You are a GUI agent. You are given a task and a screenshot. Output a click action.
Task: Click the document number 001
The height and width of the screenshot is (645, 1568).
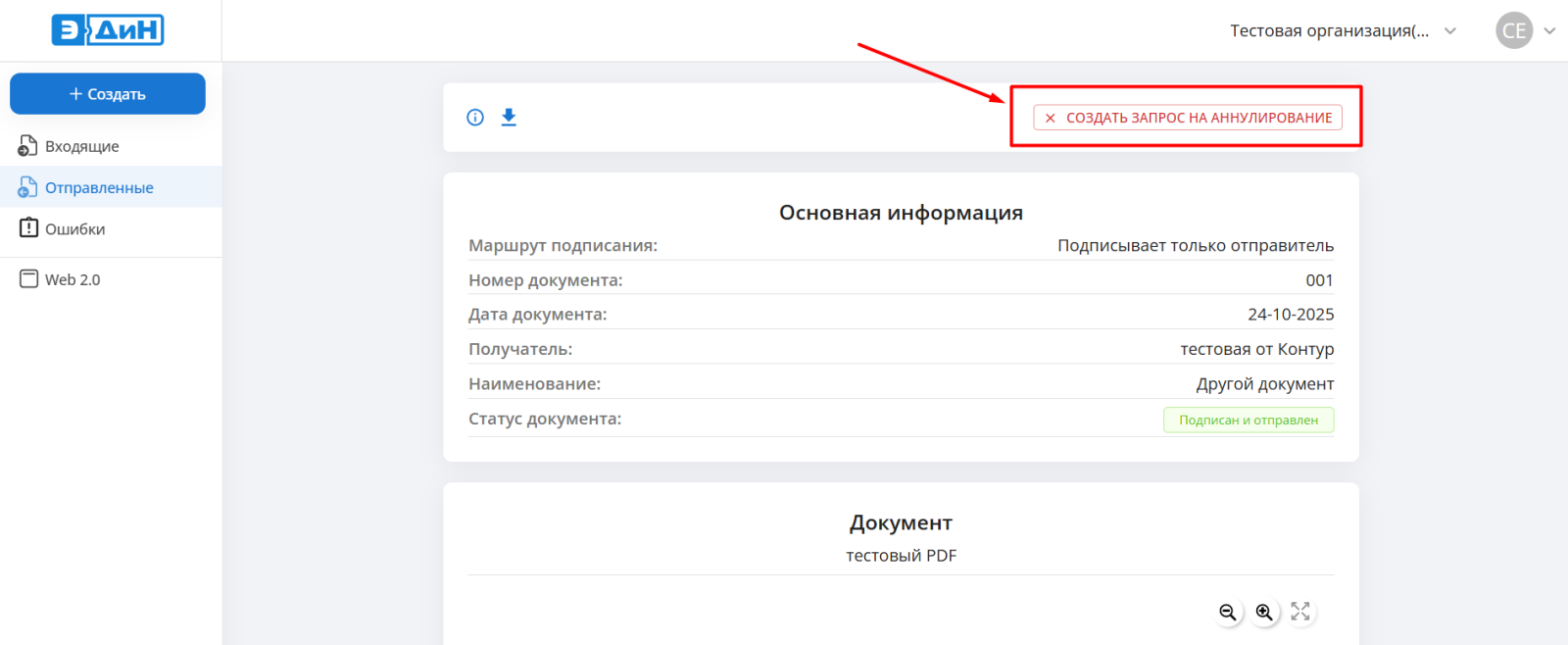1319,280
